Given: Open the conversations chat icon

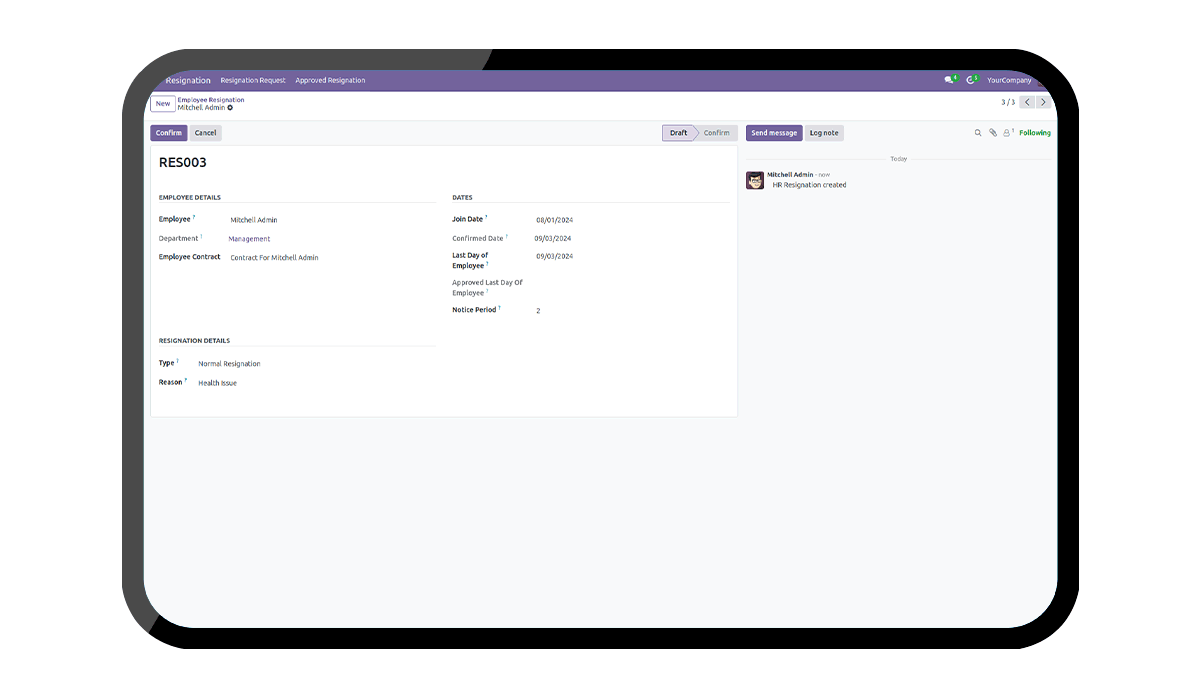Looking at the screenshot, I should click(949, 80).
